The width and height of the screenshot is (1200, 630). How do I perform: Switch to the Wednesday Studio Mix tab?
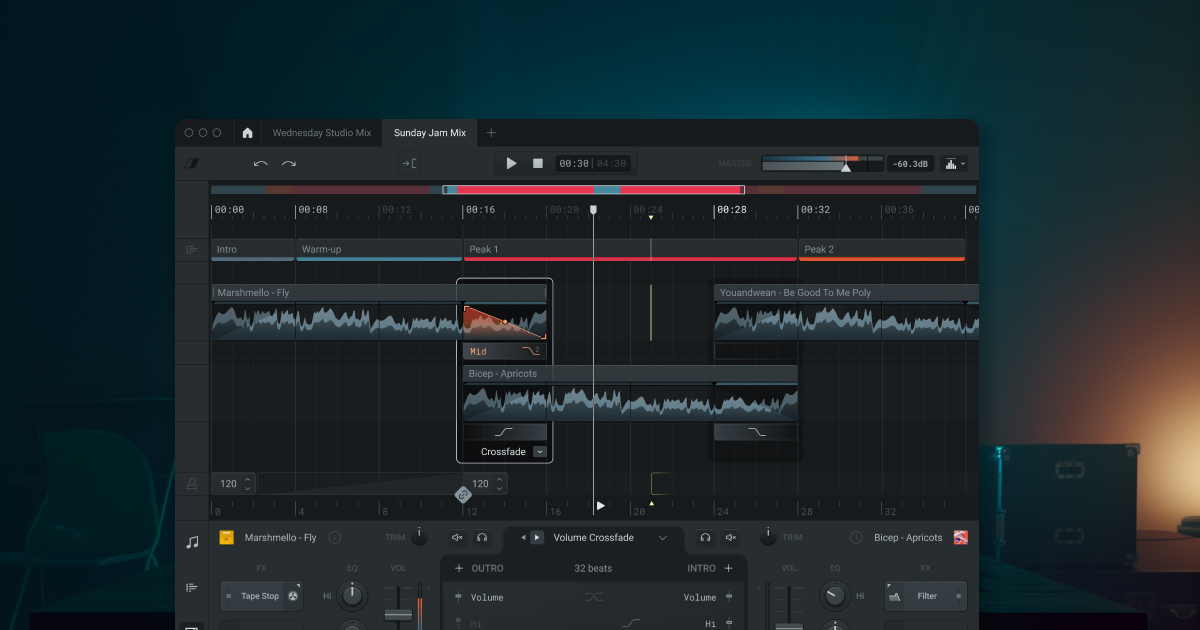pyautogui.click(x=322, y=132)
